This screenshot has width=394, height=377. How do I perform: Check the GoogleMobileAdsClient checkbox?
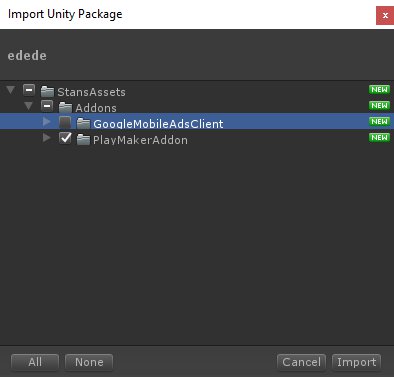tap(65, 122)
